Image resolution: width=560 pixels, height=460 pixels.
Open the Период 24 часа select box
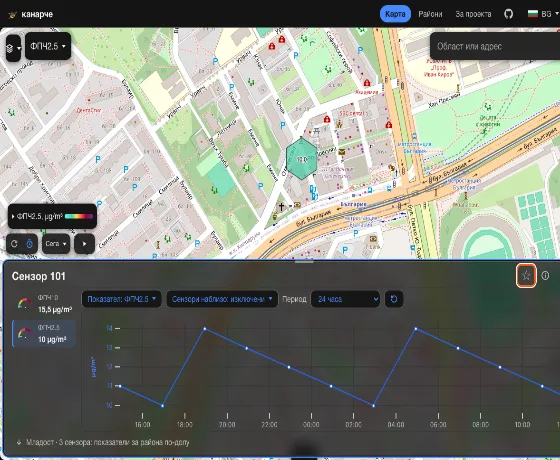[345, 299]
